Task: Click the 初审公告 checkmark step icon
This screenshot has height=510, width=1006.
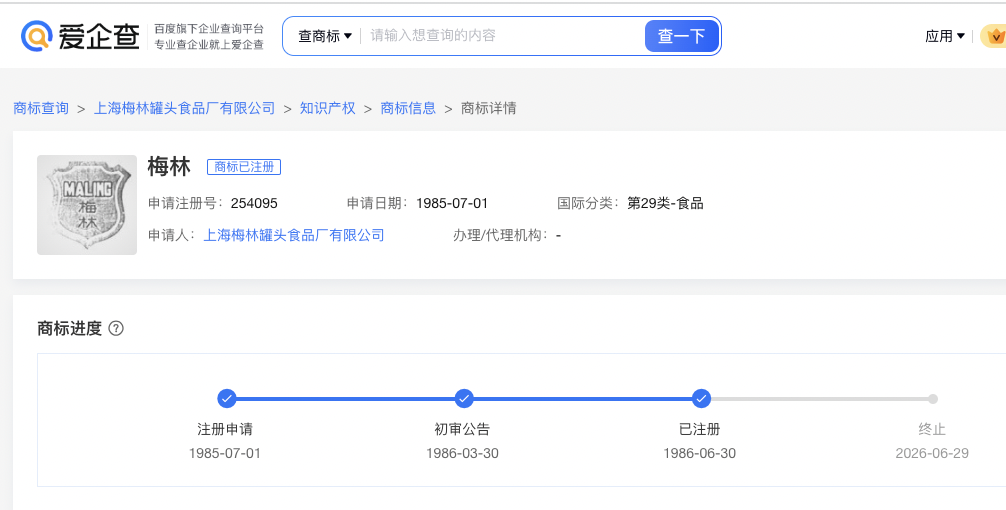Action: click(464, 399)
